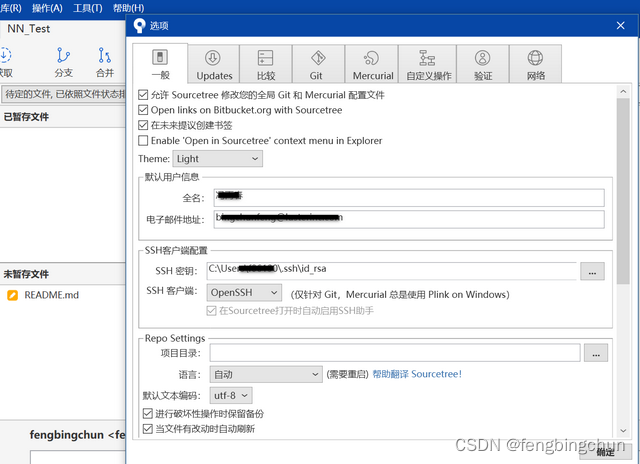Toggle 在Sourcetree打开时自动启用SSH助手 checkbox
The width and height of the screenshot is (640, 464).
(211, 311)
